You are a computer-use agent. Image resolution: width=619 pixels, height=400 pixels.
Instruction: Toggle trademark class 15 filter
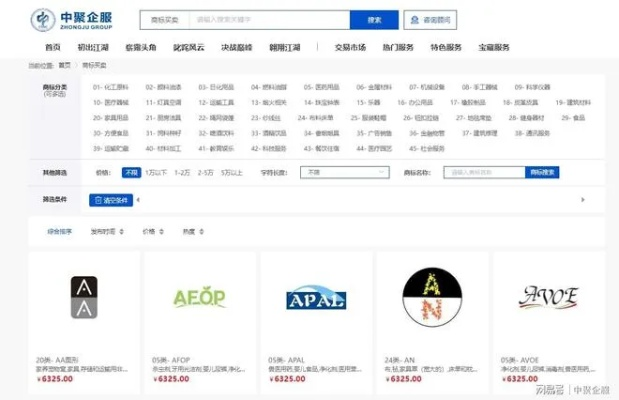[368, 102]
